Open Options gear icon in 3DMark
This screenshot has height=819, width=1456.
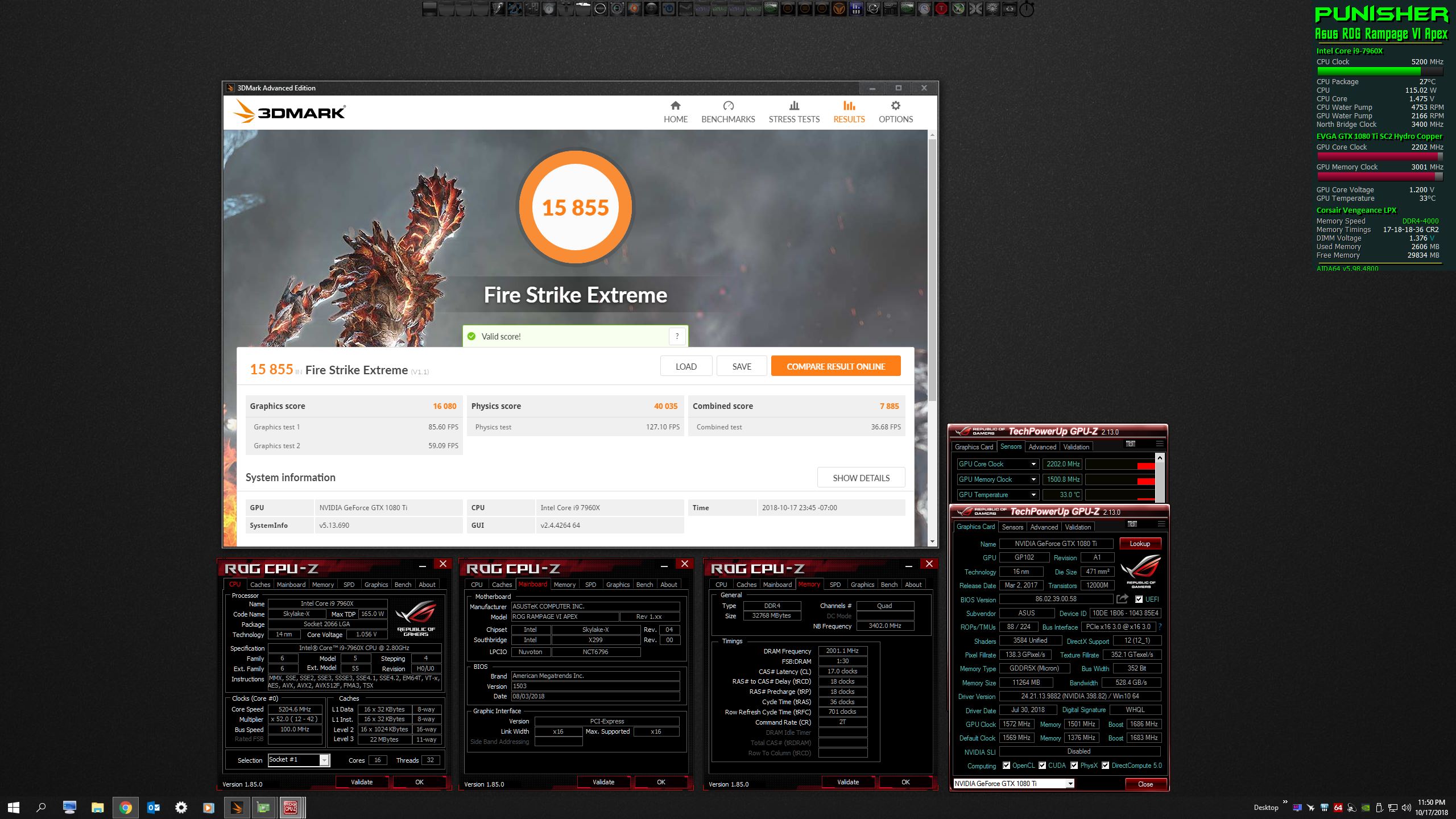[x=895, y=106]
